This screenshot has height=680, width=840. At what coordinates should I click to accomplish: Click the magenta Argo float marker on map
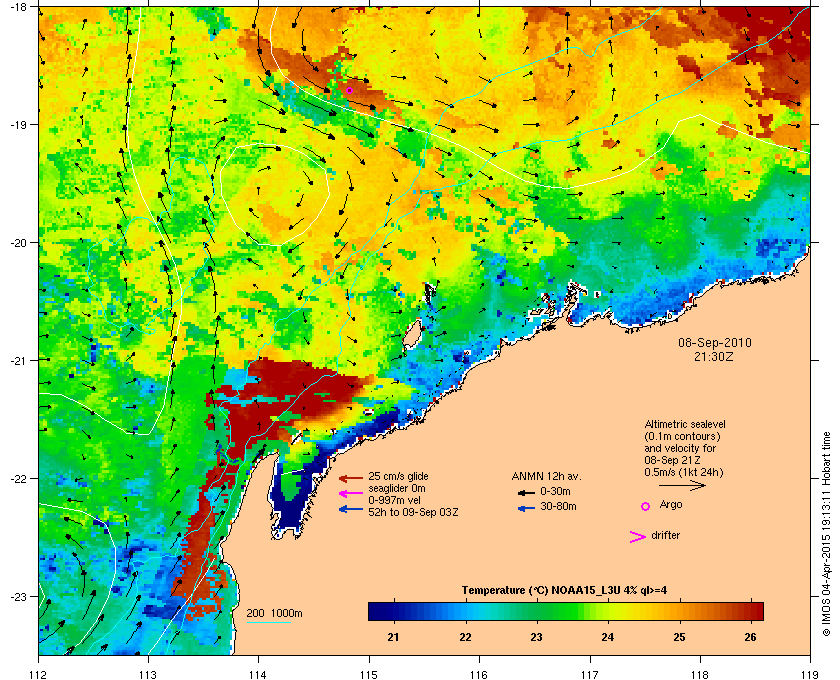(349, 91)
